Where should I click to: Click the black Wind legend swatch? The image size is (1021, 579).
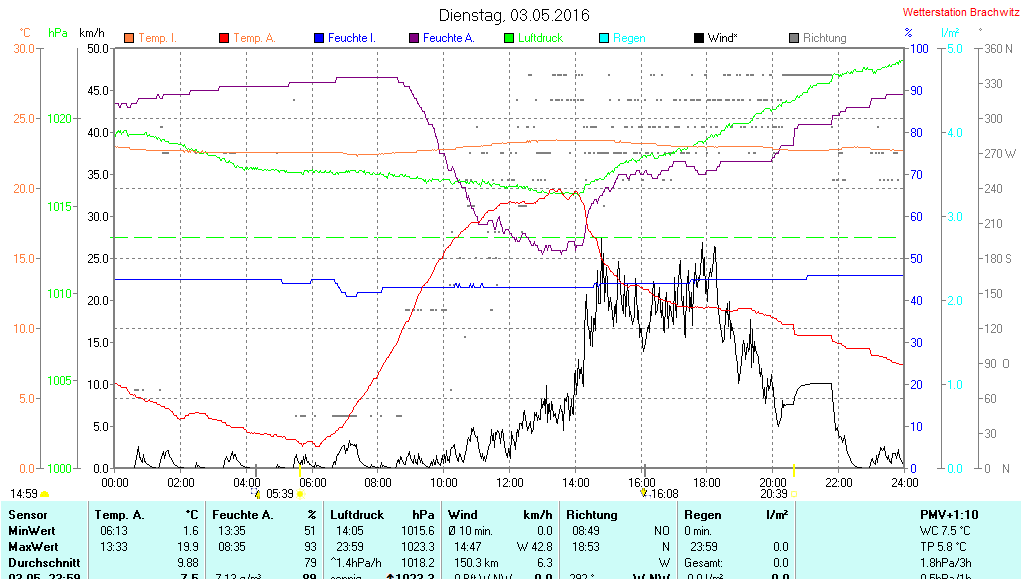tap(698, 39)
